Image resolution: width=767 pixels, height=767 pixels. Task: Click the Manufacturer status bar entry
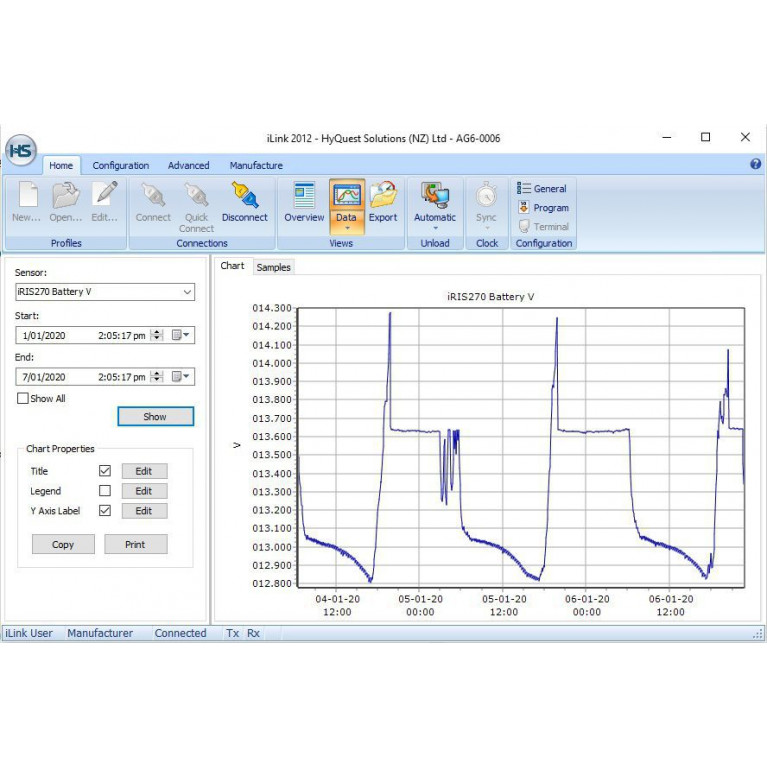[100, 633]
